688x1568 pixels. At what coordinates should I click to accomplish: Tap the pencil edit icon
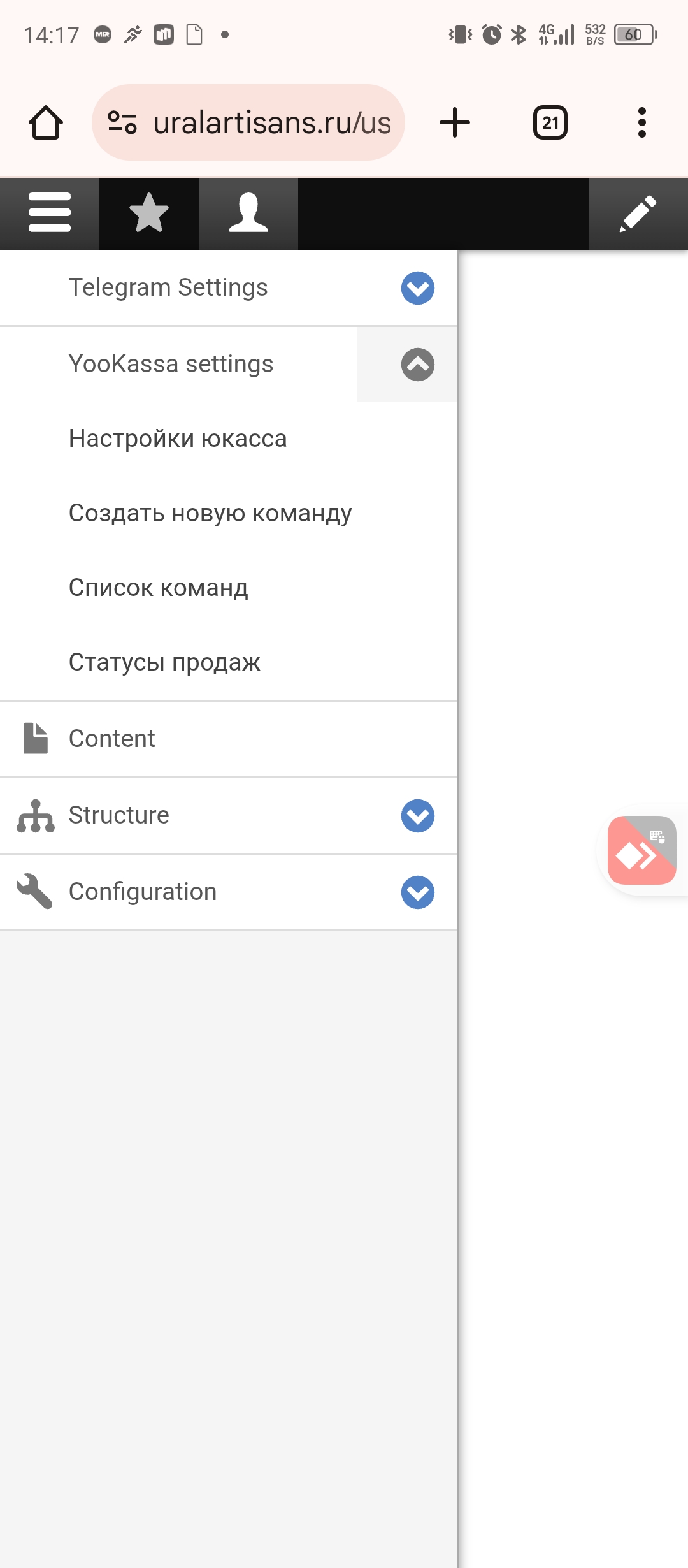point(639,213)
